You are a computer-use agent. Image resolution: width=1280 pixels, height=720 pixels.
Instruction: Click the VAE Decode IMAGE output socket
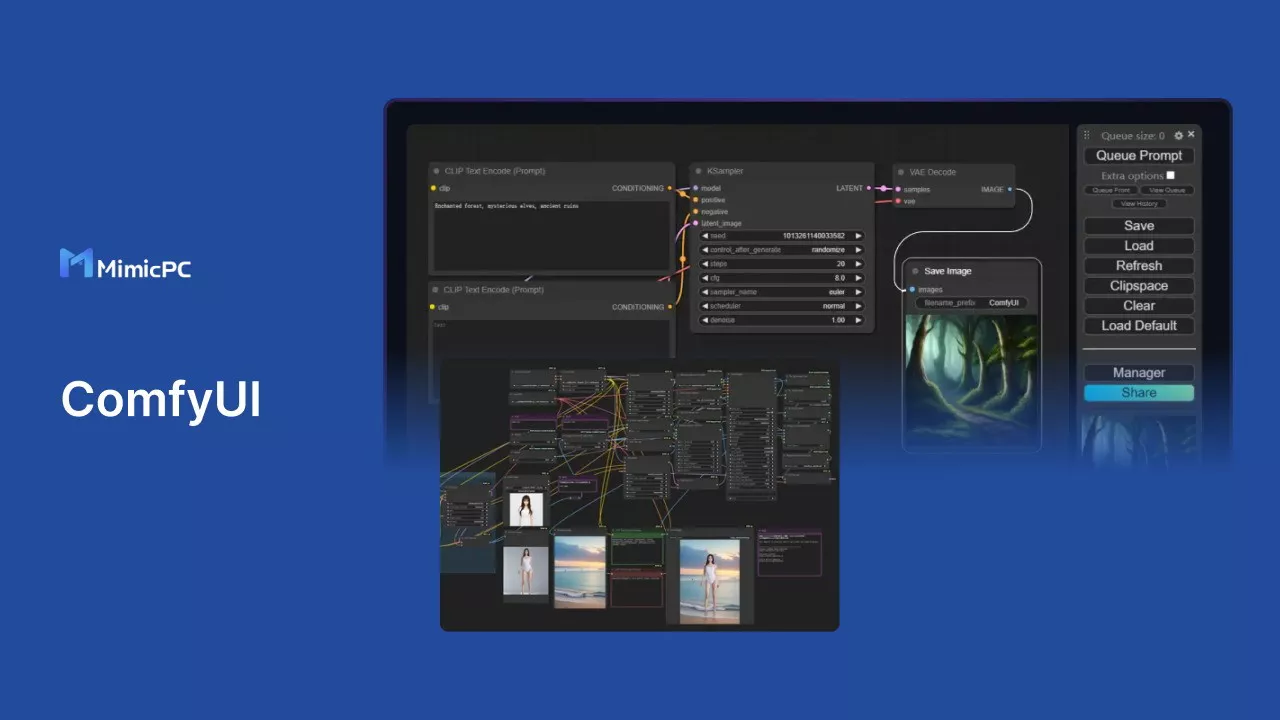pyautogui.click(x=1010, y=188)
